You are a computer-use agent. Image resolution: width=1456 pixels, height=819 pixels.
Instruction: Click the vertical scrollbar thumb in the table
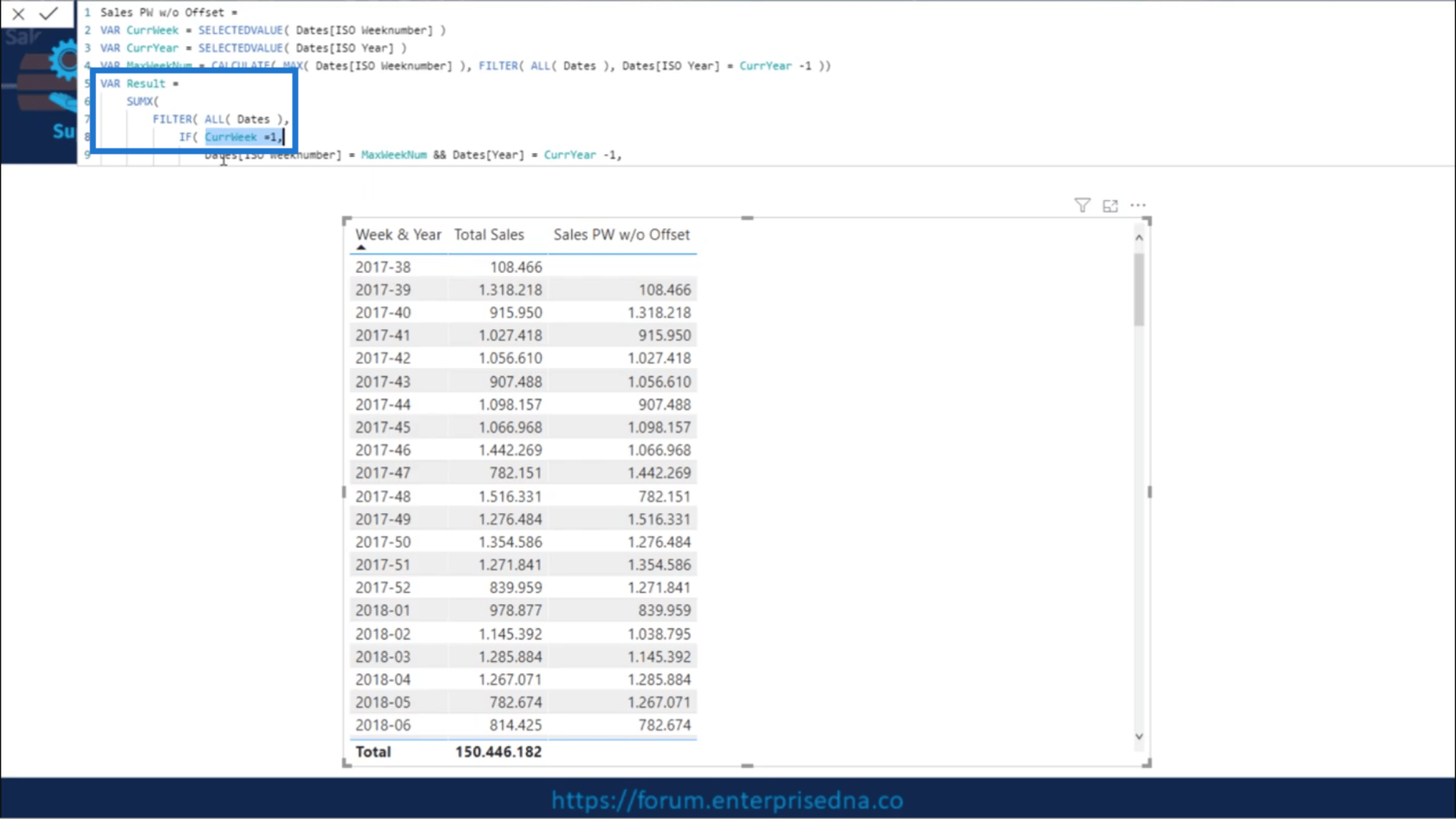(1139, 289)
